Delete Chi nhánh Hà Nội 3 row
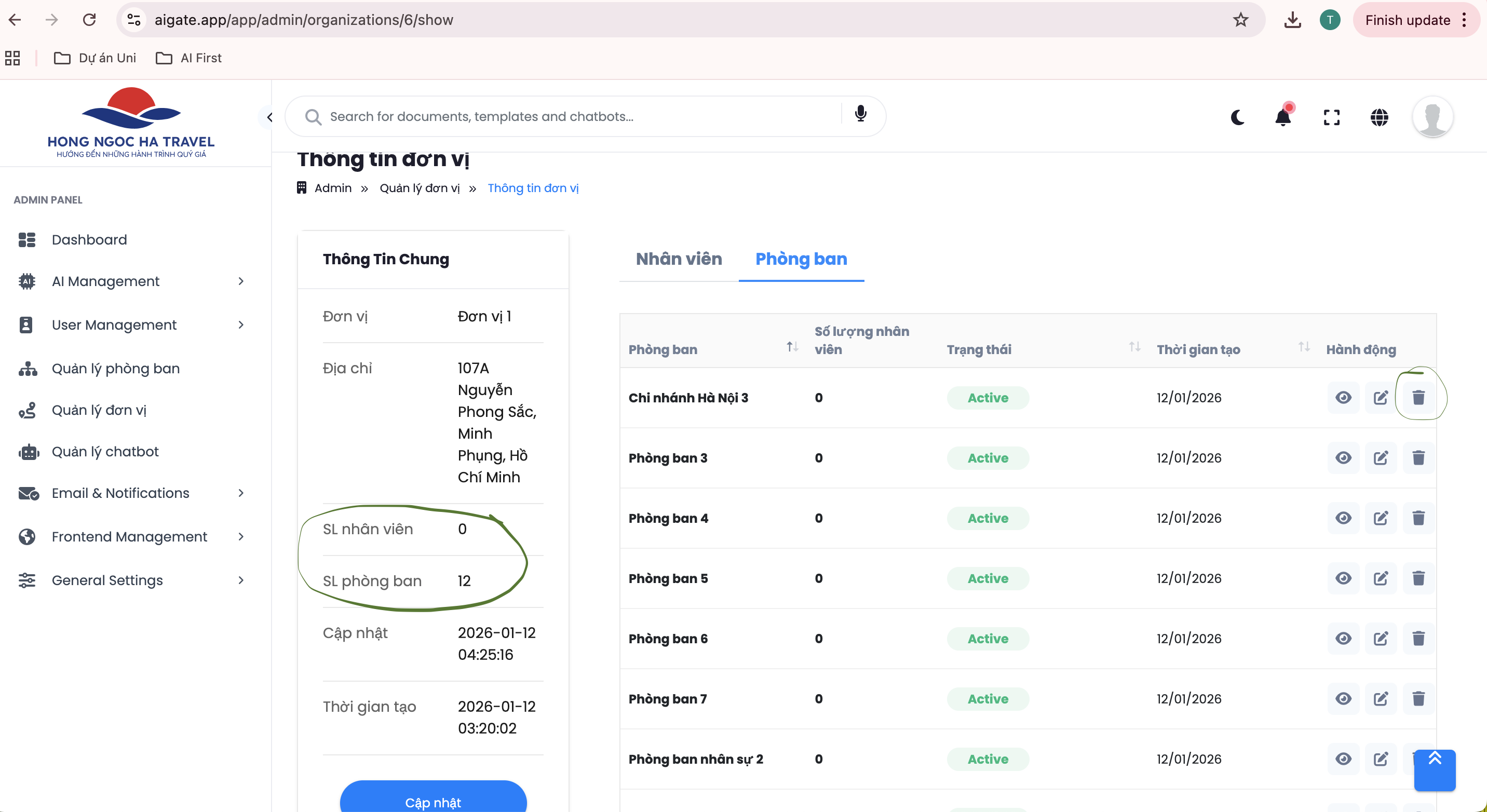Screen dimensions: 1487x812 pyautogui.click(x=1418, y=398)
